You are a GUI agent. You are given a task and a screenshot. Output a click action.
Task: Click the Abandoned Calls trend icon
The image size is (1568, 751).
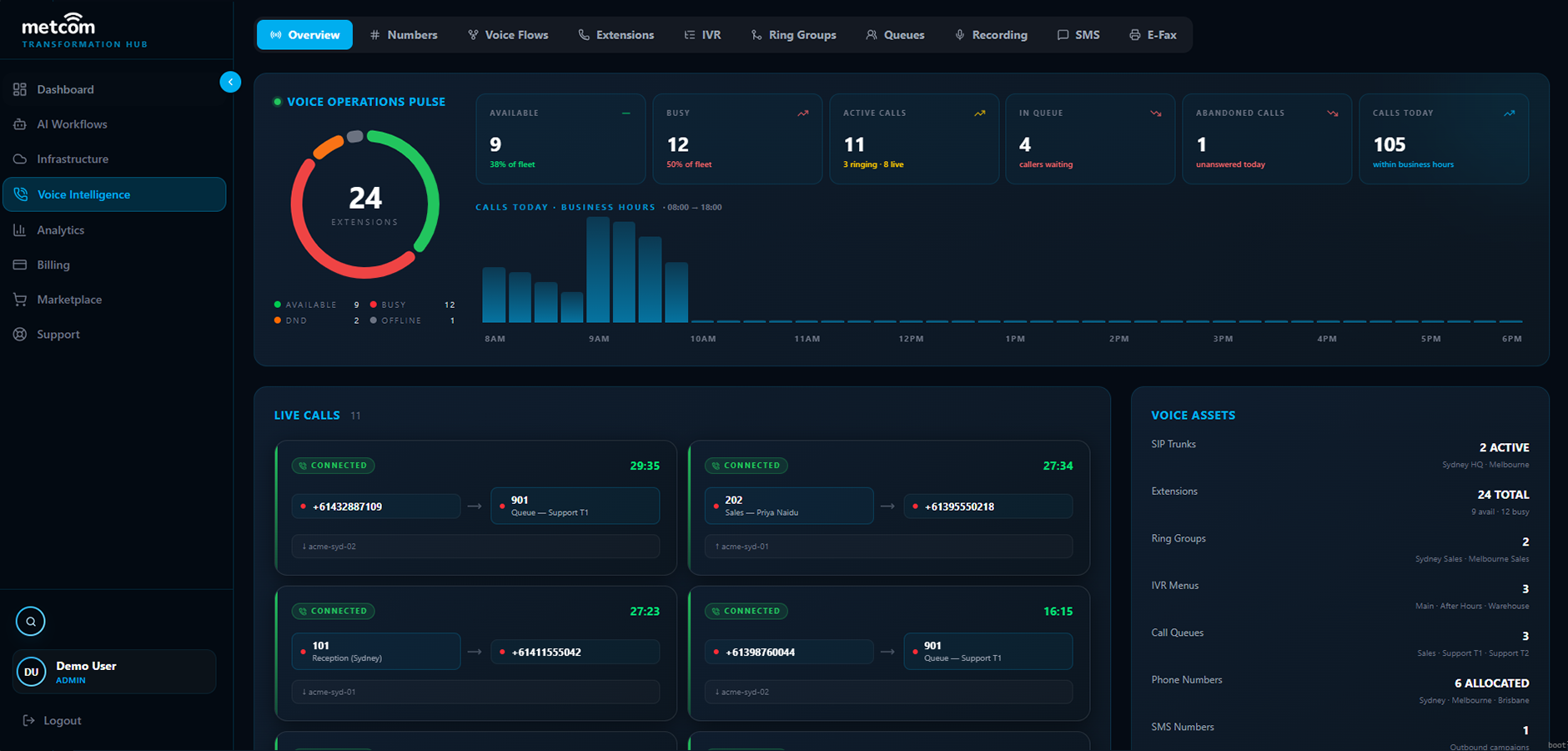tap(1333, 113)
